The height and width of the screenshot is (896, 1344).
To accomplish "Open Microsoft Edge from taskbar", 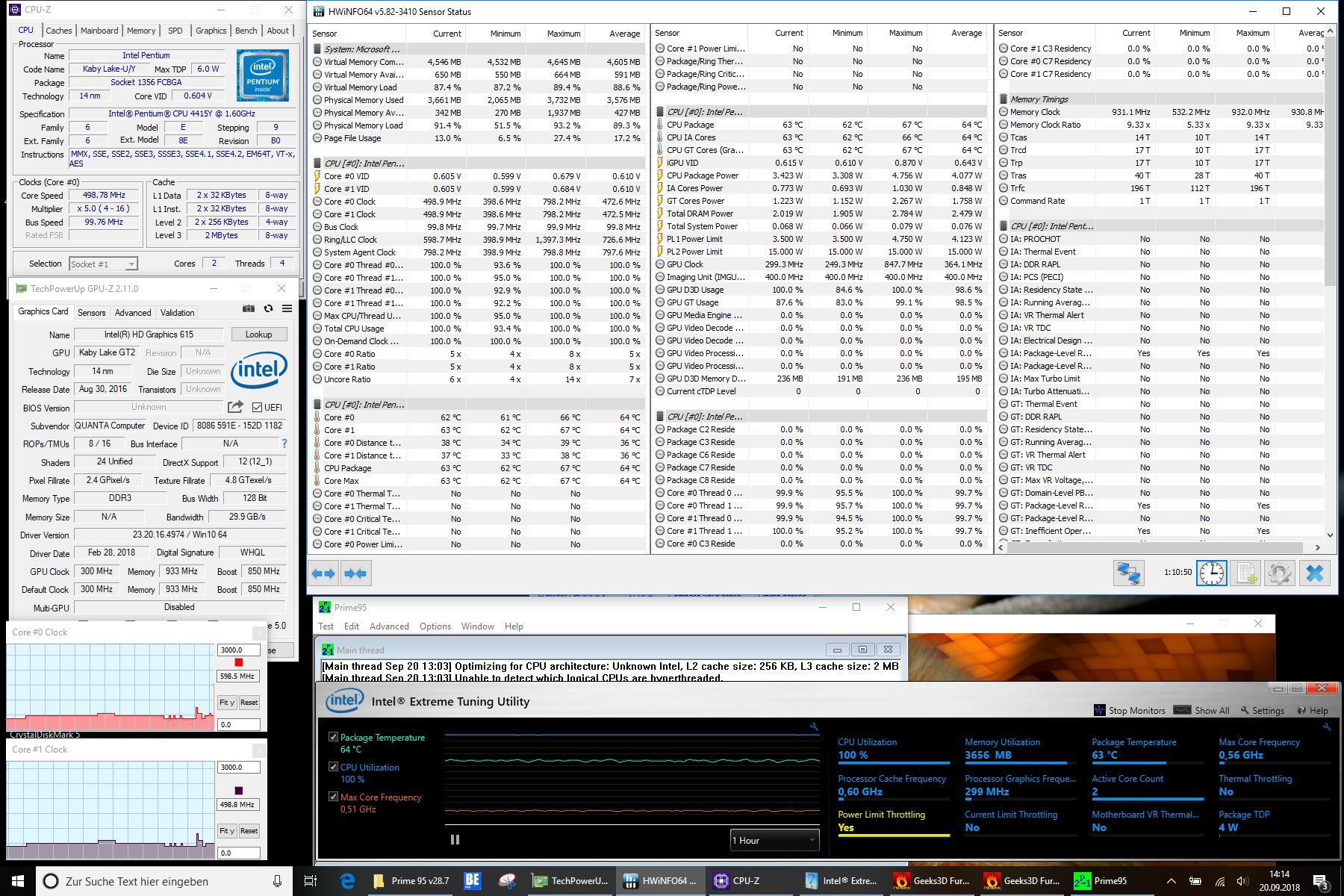I will pyautogui.click(x=347, y=881).
